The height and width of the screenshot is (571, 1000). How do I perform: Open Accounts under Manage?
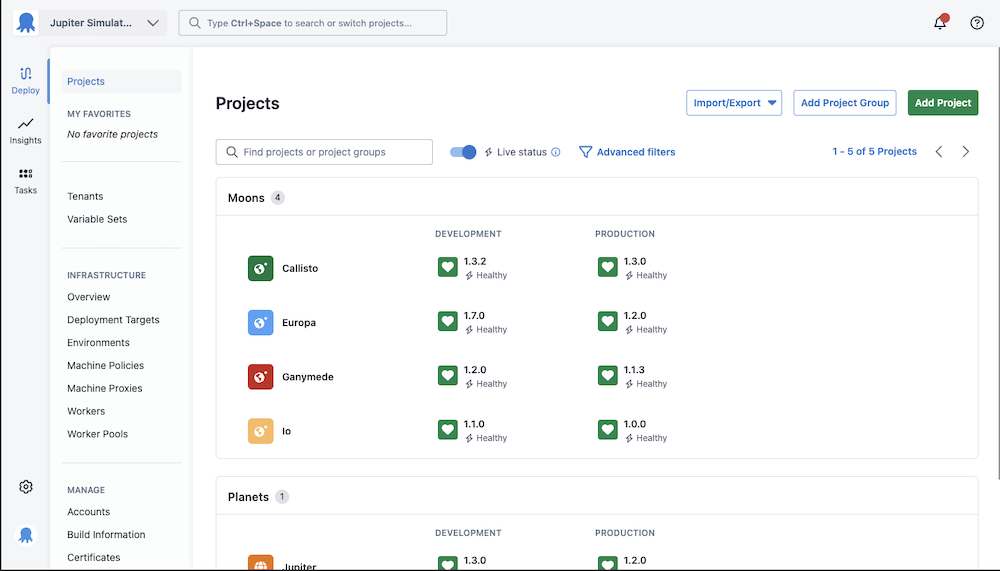coord(88,512)
